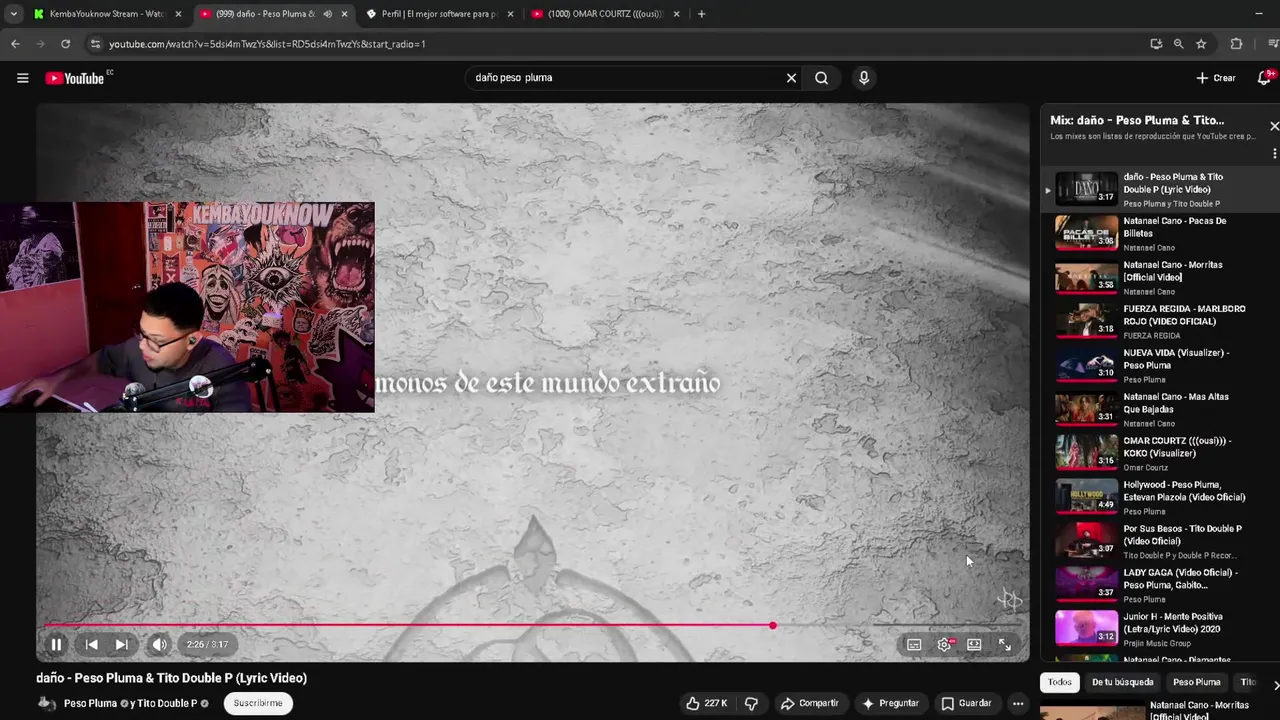Select LADY GAGA (Video Oficial) in the mix
The width and height of the screenshot is (1280, 720).
tap(1160, 586)
